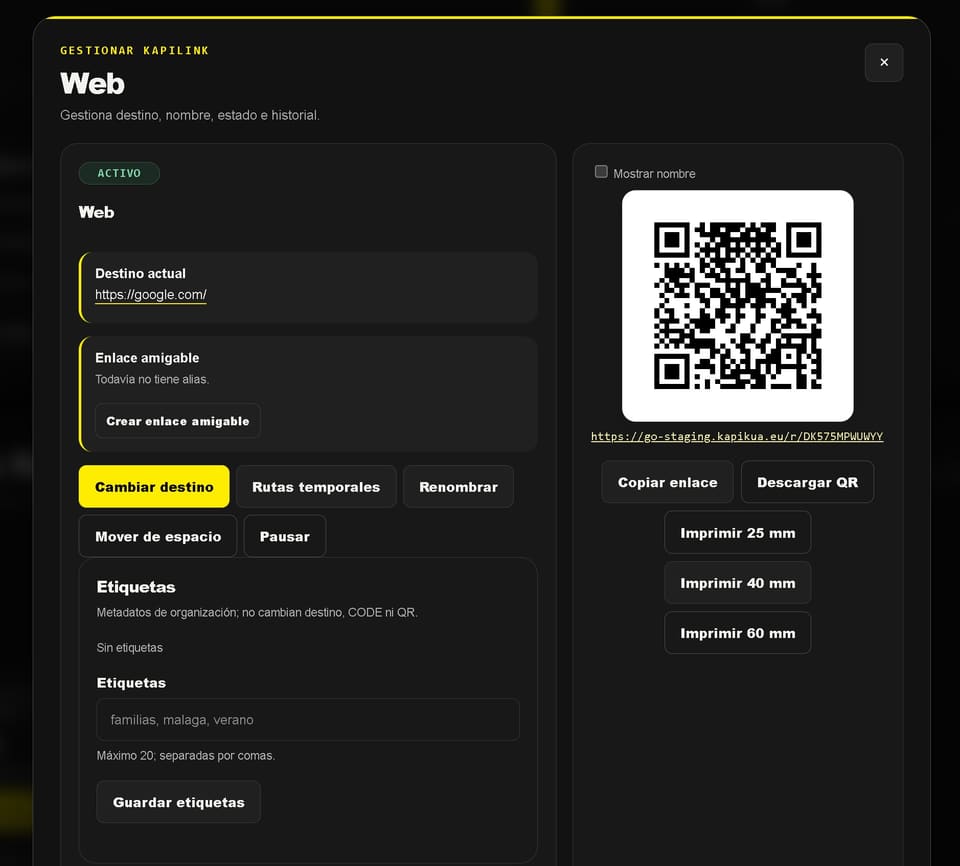Download the QR with Descargar QR
The image size is (960, 866).
808,482
